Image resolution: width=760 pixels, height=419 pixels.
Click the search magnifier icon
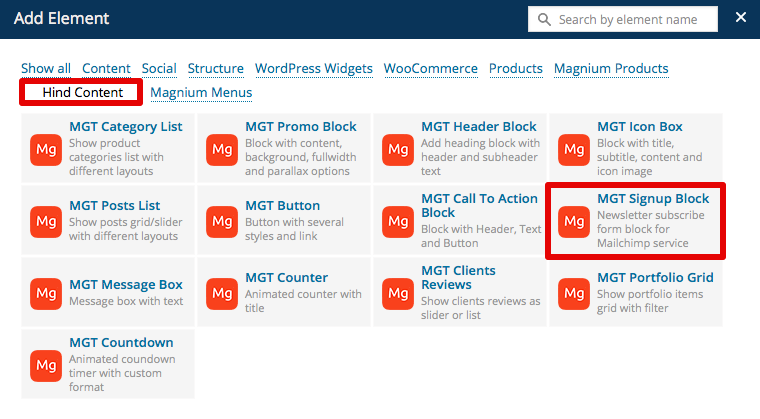click(544, 19)
